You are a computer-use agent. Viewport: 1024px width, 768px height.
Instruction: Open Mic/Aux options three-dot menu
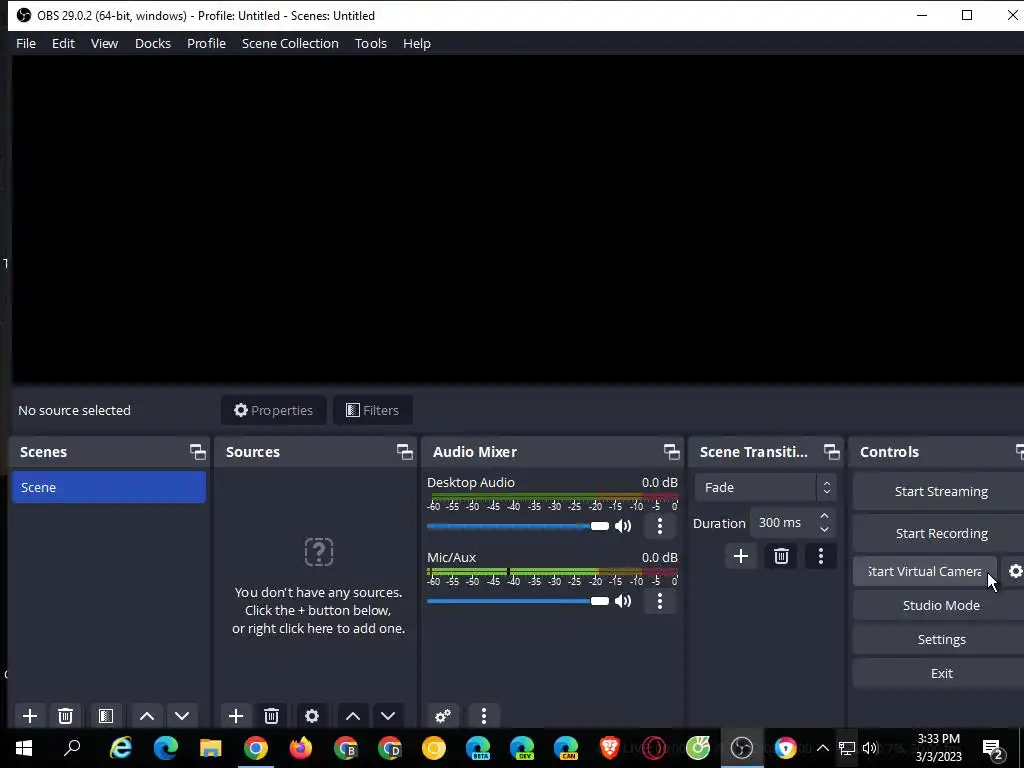pyautogui.click(x=660, y=601)
